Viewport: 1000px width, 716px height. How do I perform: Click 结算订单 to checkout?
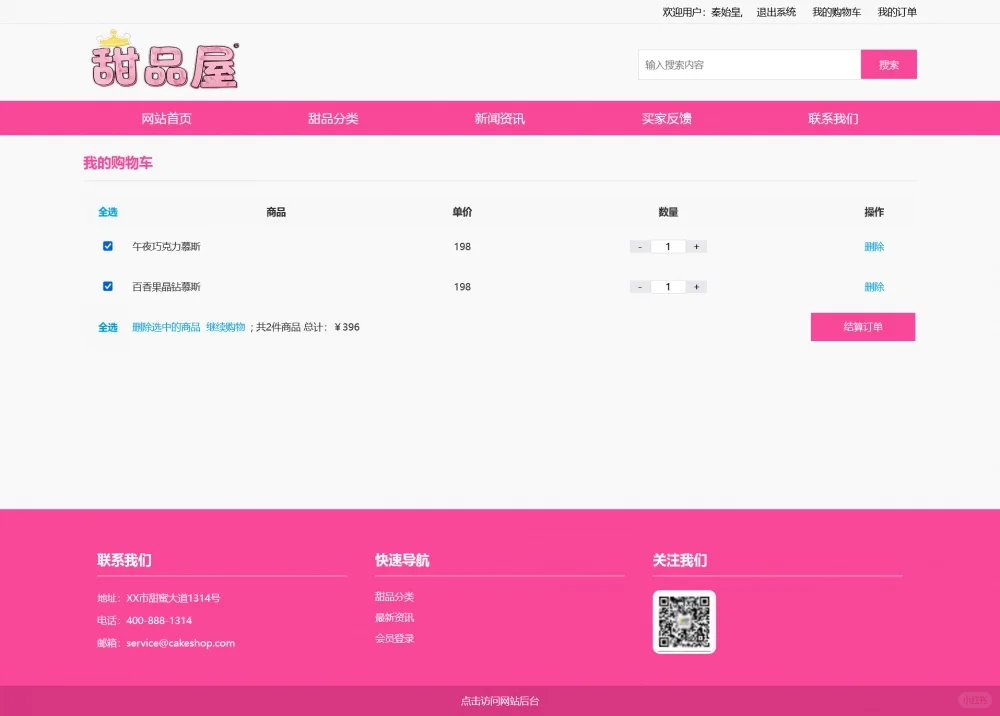point(862,327)
